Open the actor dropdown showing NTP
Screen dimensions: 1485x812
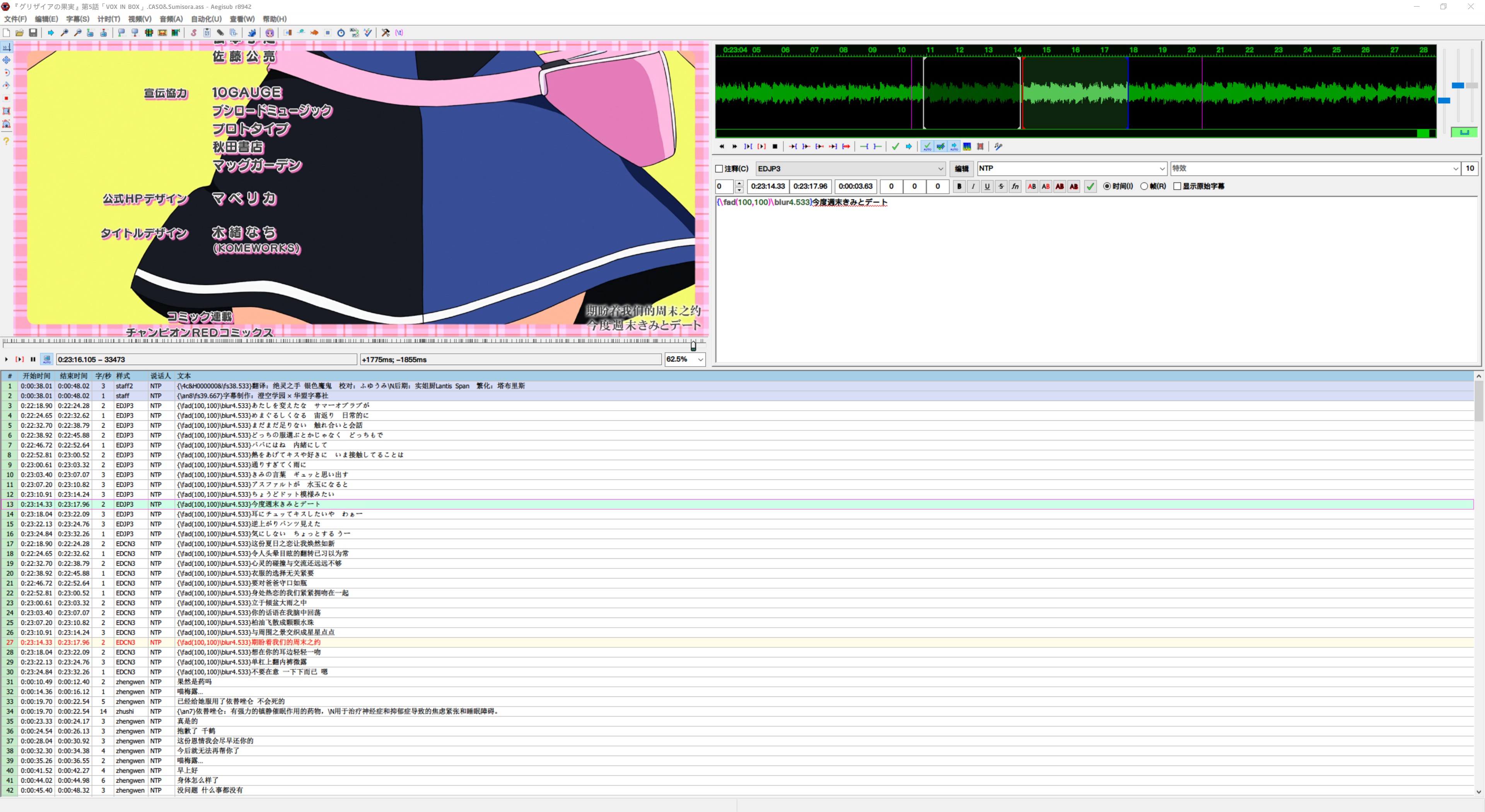(1072, 168)
